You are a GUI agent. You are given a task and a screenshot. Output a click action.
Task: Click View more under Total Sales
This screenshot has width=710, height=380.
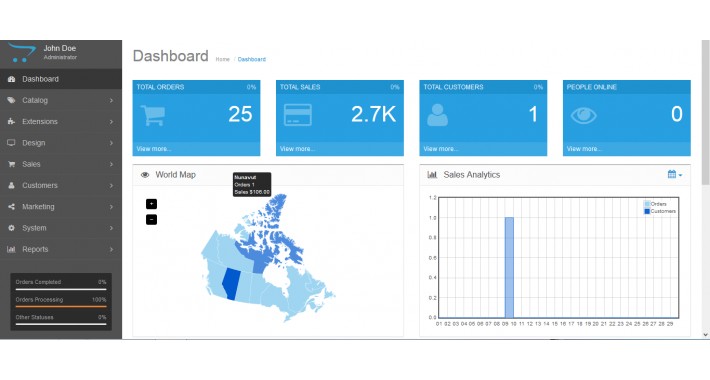(x=297, y=149)
